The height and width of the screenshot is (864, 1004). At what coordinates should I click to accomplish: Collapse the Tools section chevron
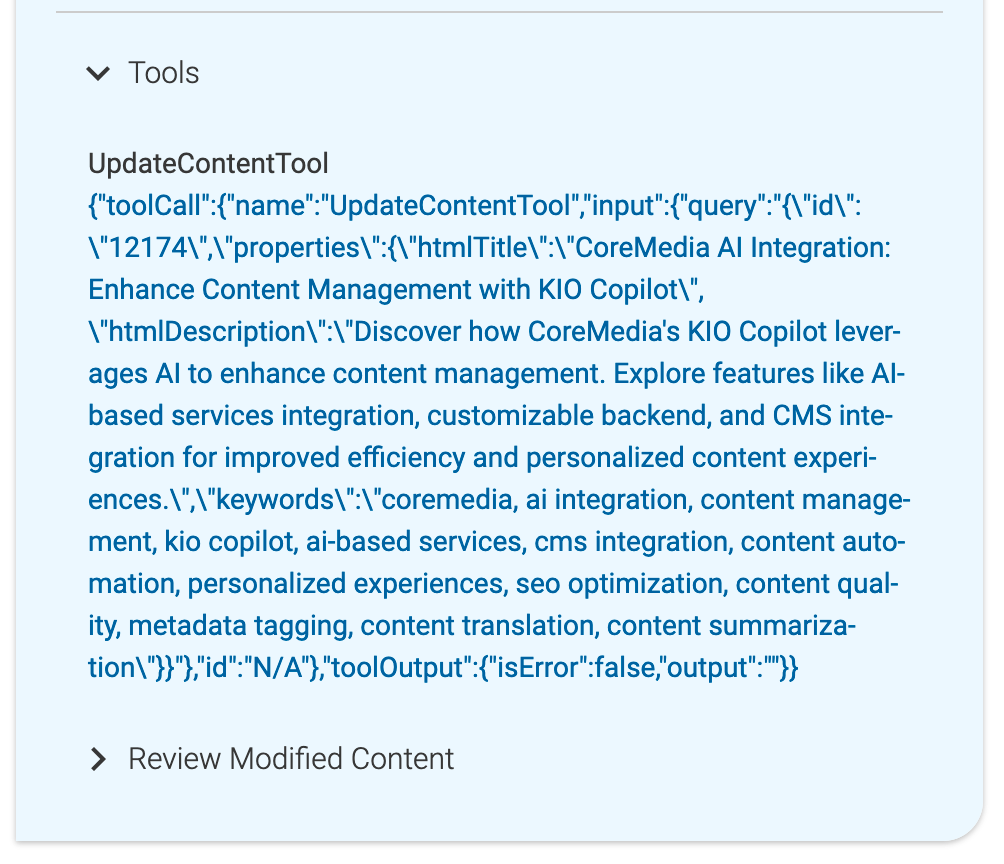tap(98, 73)
